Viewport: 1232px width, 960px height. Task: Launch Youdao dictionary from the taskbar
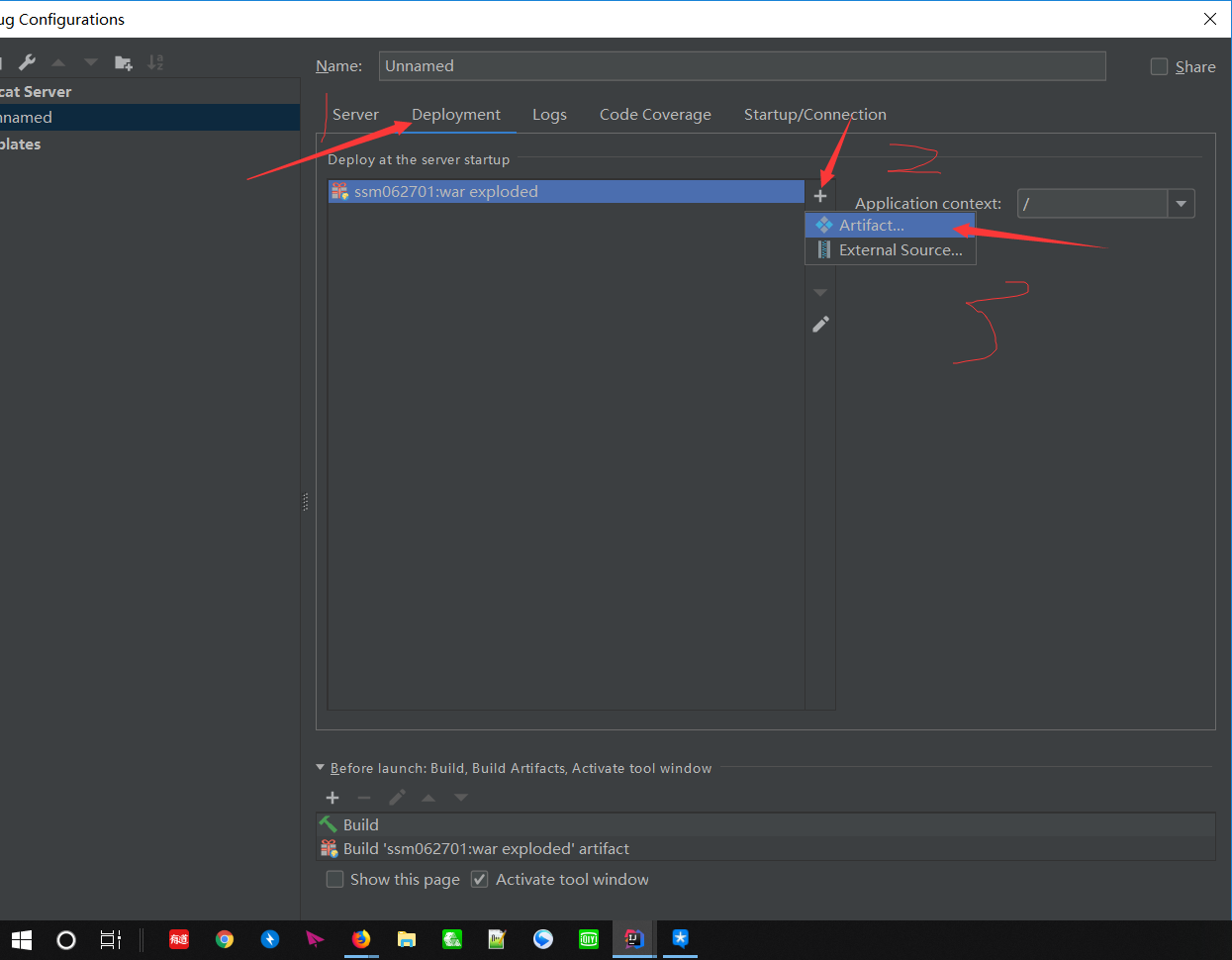(179, 940)
